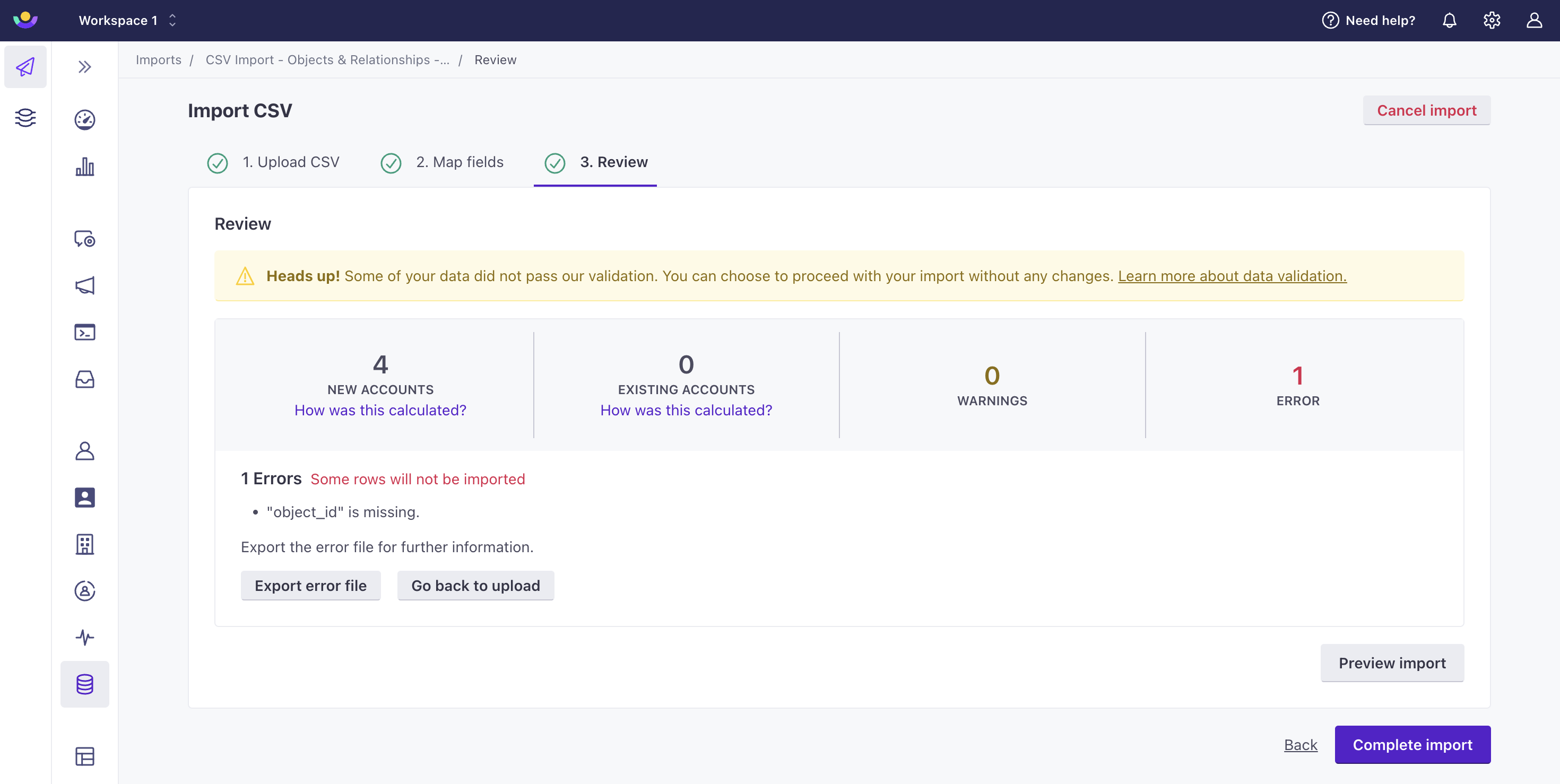Expand the sidebar with double chevron
The width and height of the screenshot is (1560, 784).
click(x=85, y=67)
